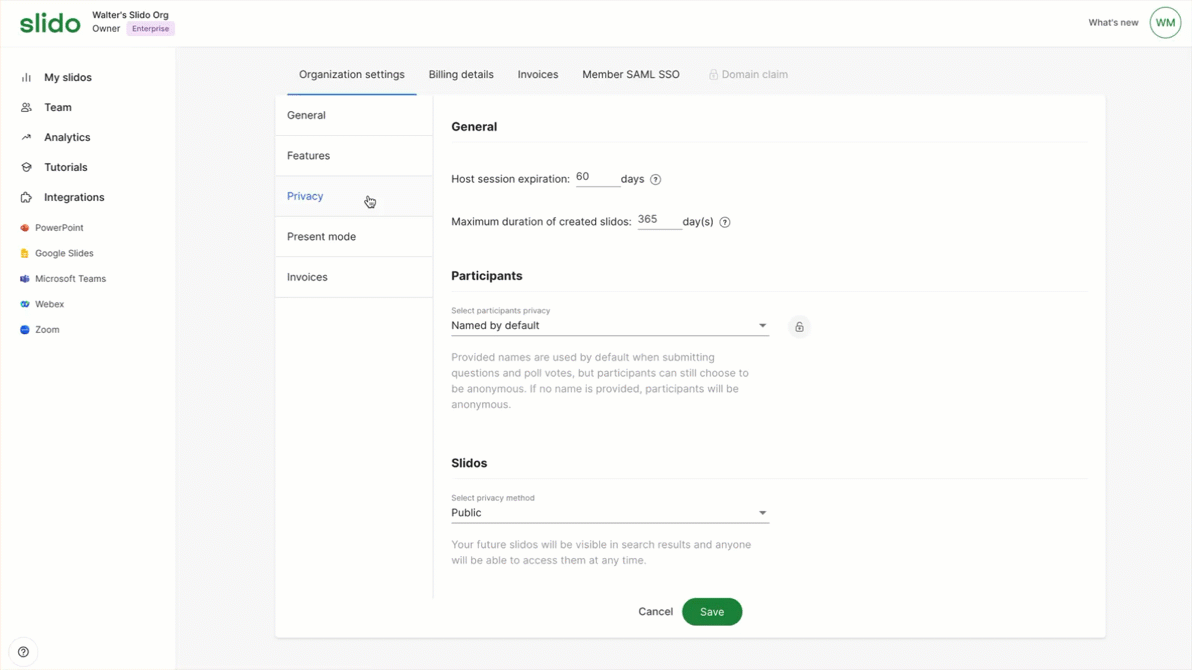Open the WM user avatar menu

1165,23
